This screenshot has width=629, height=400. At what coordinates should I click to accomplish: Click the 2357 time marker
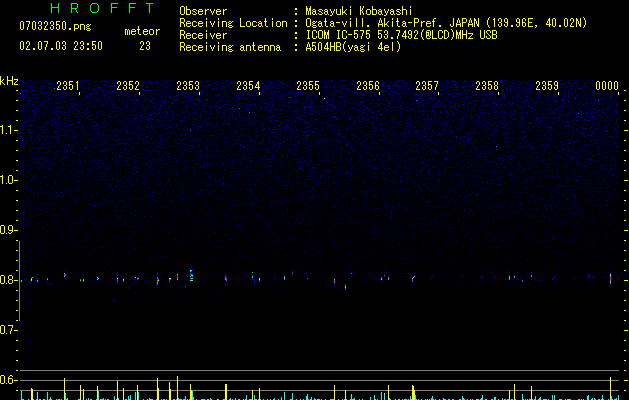pos(427,86)
